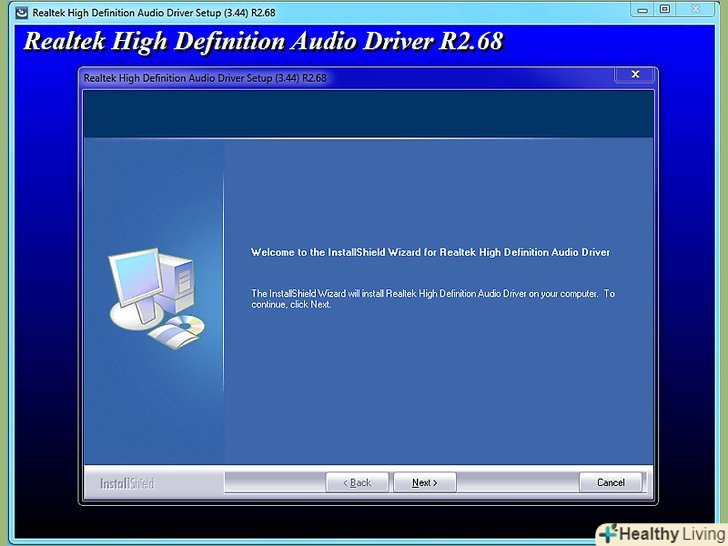This screenshot has height=546, width=728.
Task: Click the inner dialog title bar text
Action: click(x=205, y=77)
